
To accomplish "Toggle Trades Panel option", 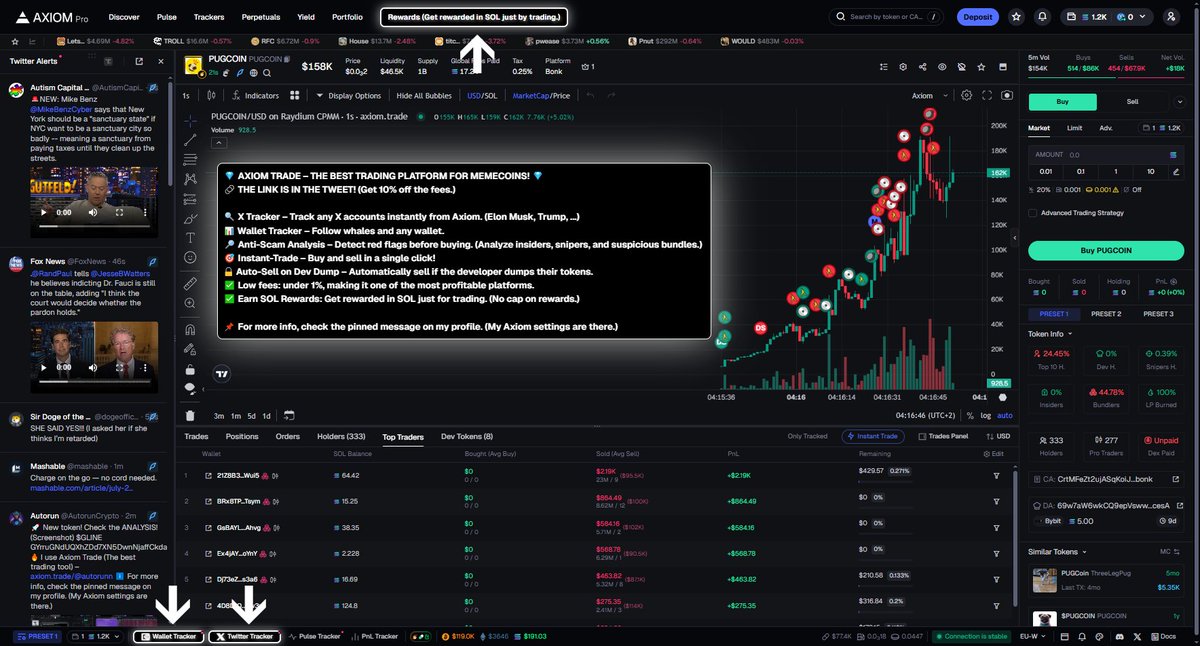I will (x=943, y=436).
